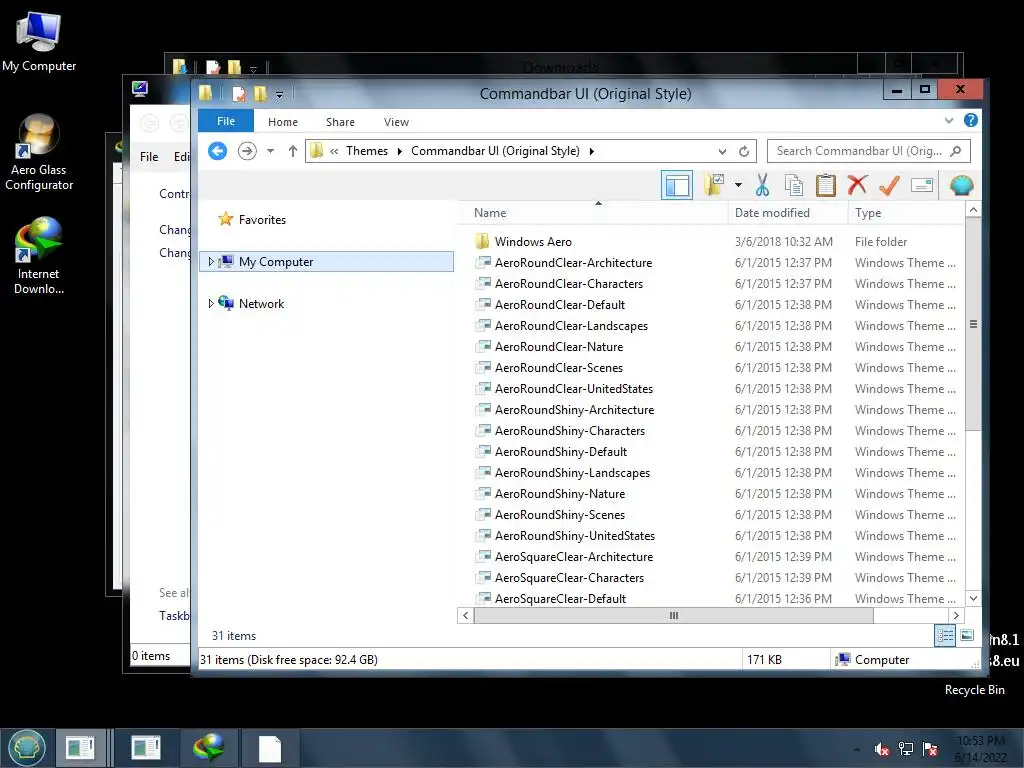This screenshot has width=1024, height=768.
Task: Open File menu in background window
Action: point(149,157)
